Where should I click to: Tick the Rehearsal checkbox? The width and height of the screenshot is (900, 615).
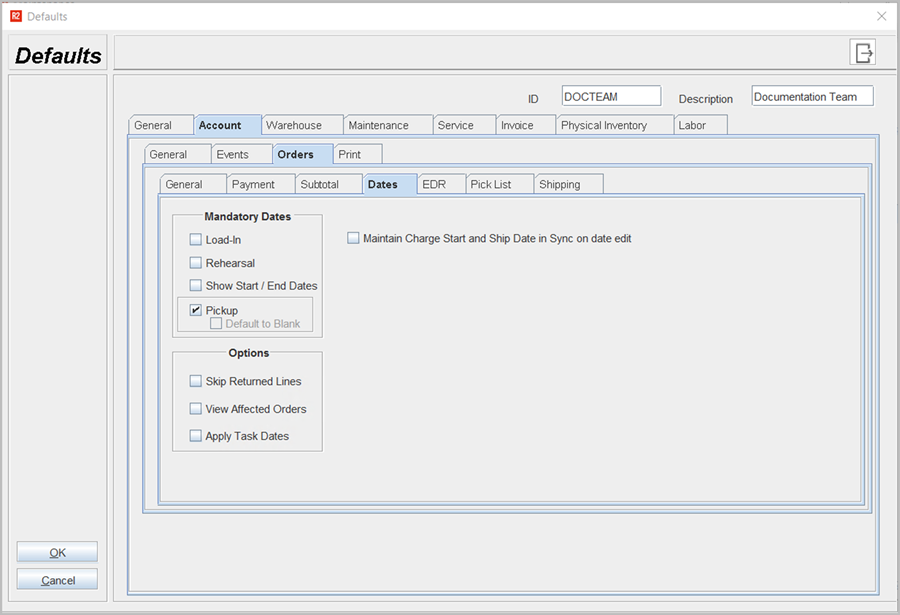tap(196, 262)
